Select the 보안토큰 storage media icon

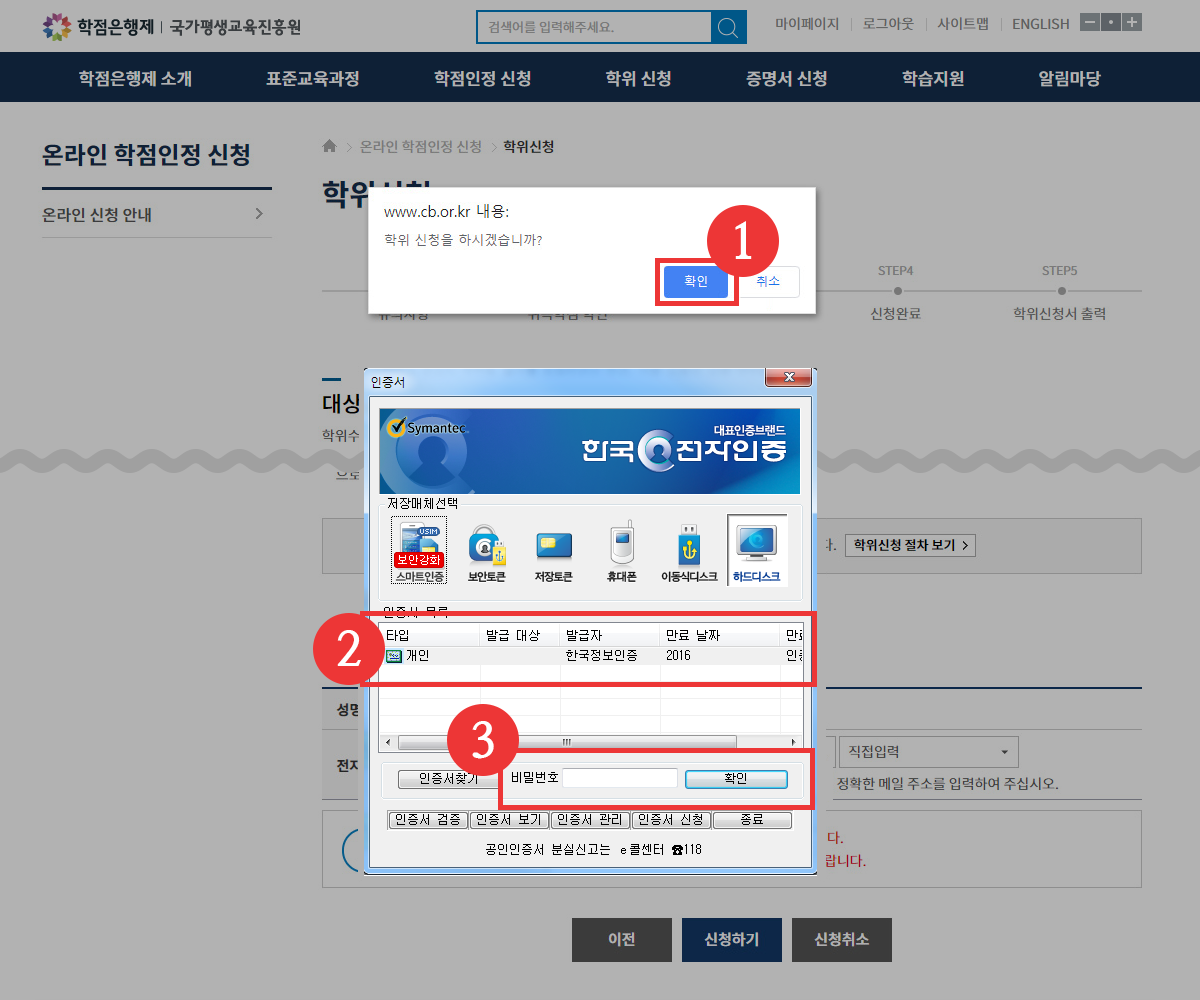(x=486, y=550)
